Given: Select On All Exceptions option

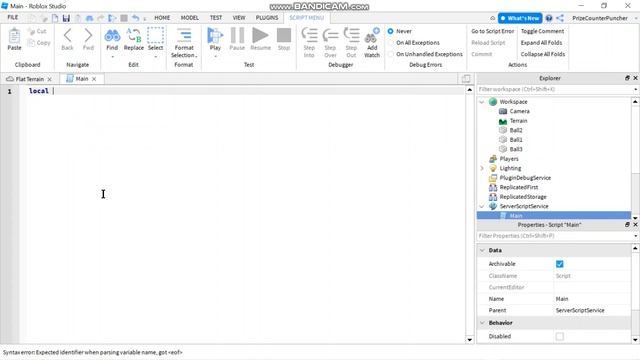Looking at the screenshot, I should click(391, 42).
